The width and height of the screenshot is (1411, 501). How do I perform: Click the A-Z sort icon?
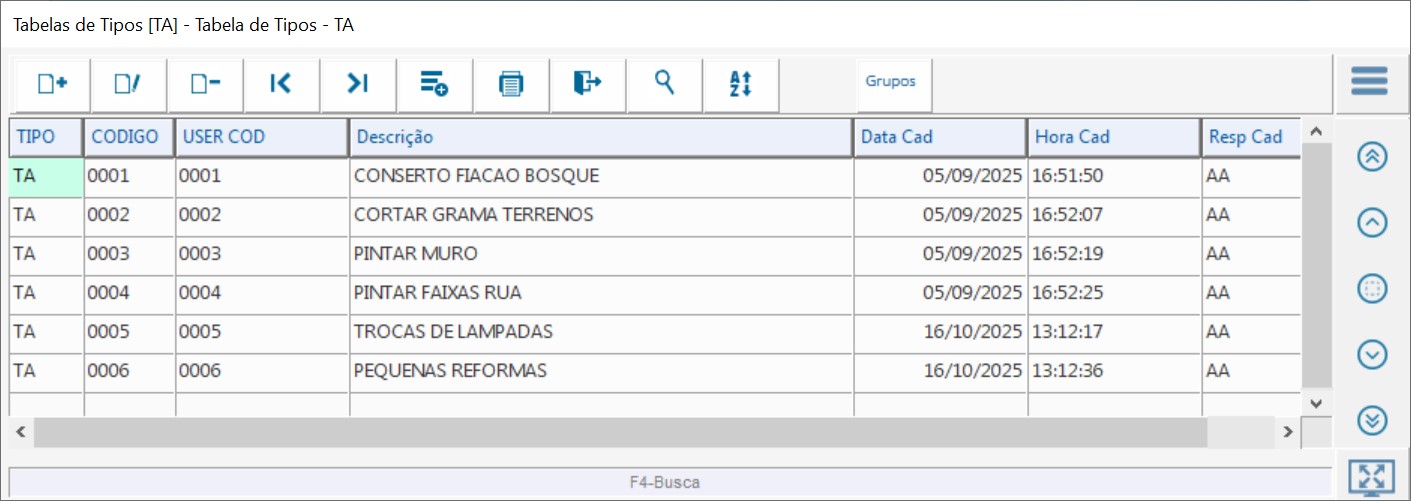tap(740, 84)
